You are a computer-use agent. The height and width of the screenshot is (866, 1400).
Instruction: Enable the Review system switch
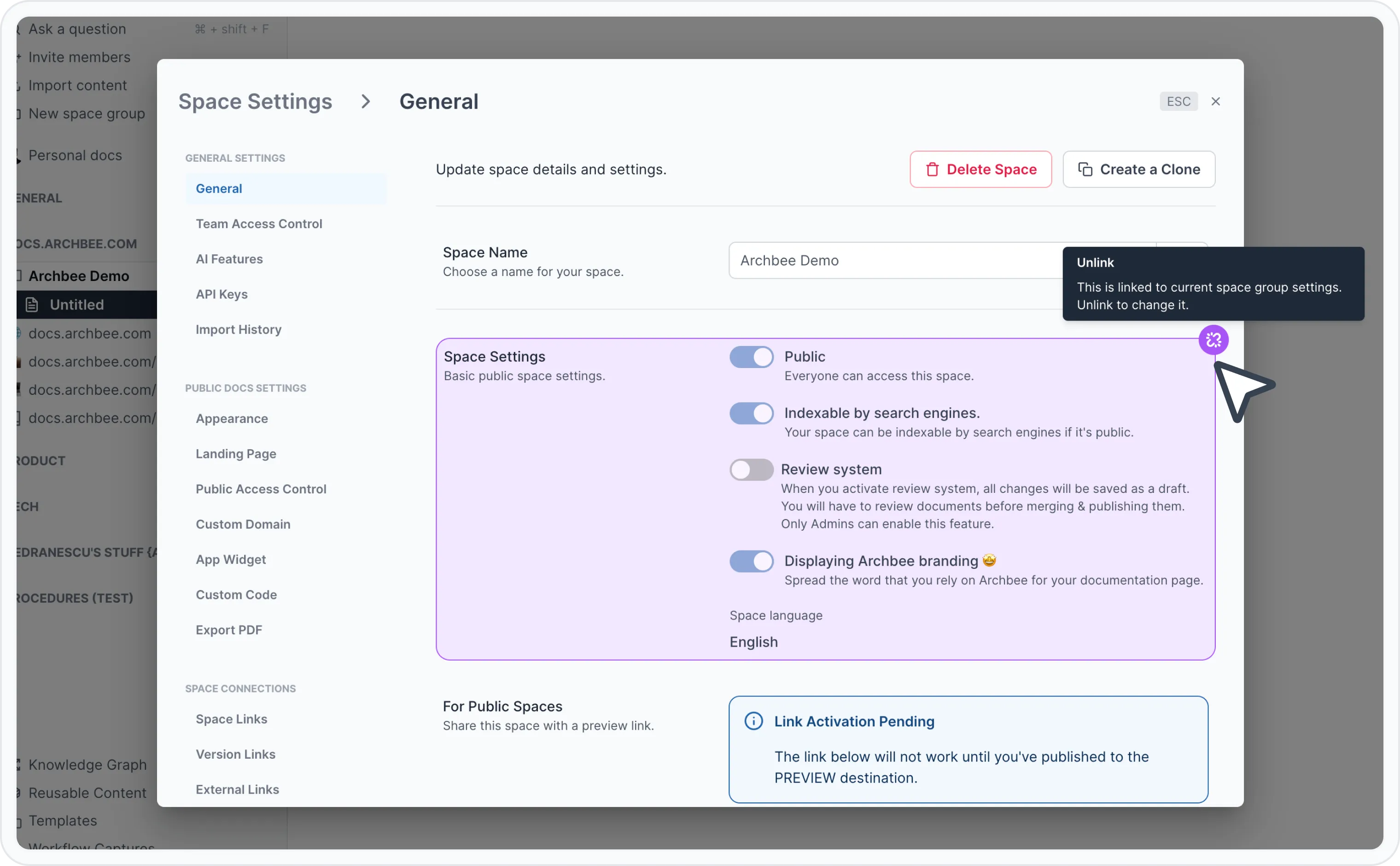pyautogui.click(x=751, y=470)
